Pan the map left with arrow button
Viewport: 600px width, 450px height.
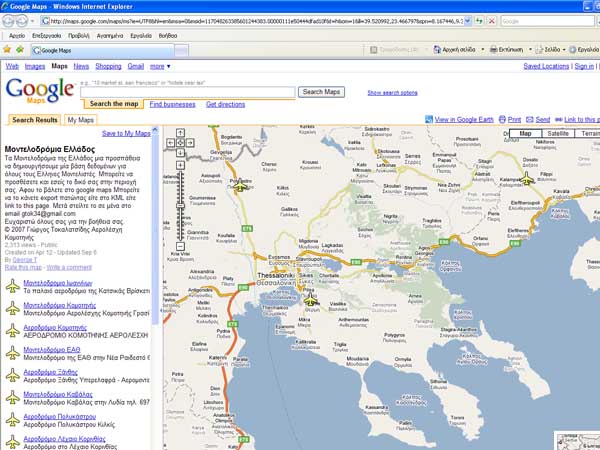172,143
